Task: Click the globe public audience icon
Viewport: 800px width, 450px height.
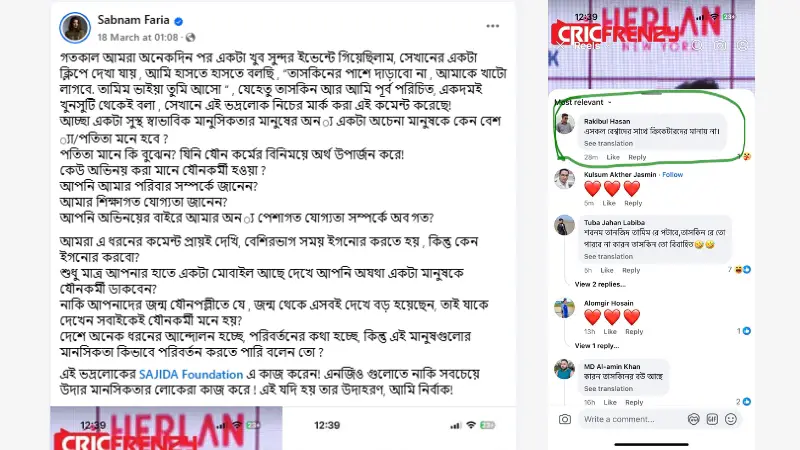Action: click(191, 37)
